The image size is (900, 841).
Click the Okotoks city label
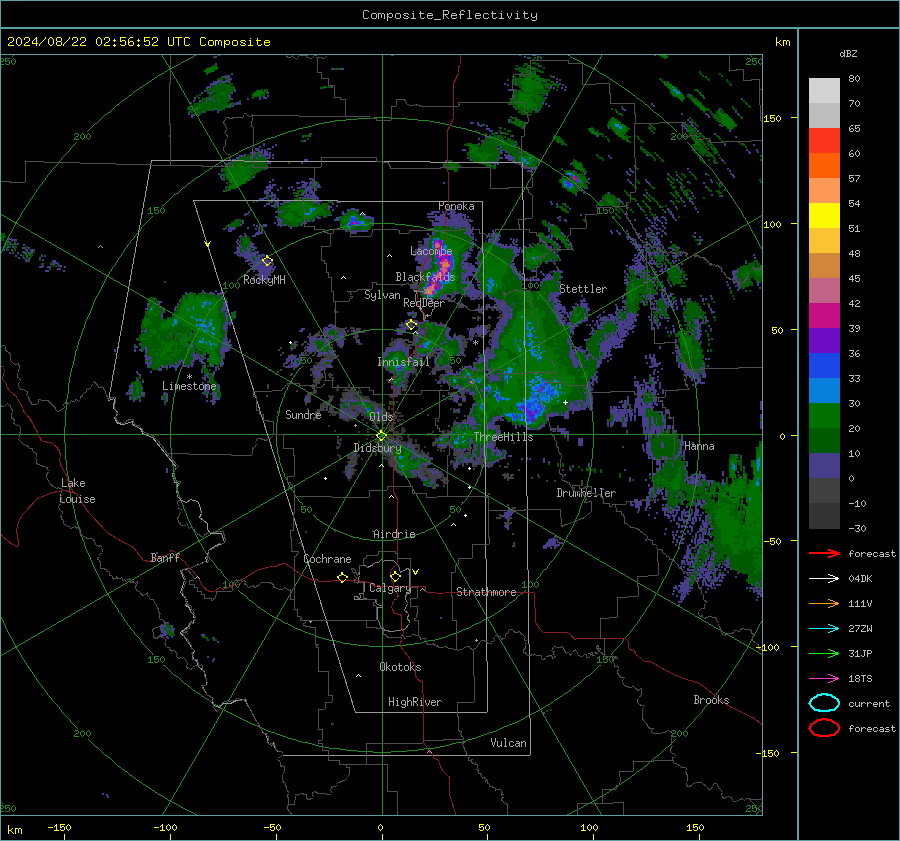pyautogui.click(x=400, y=666)
